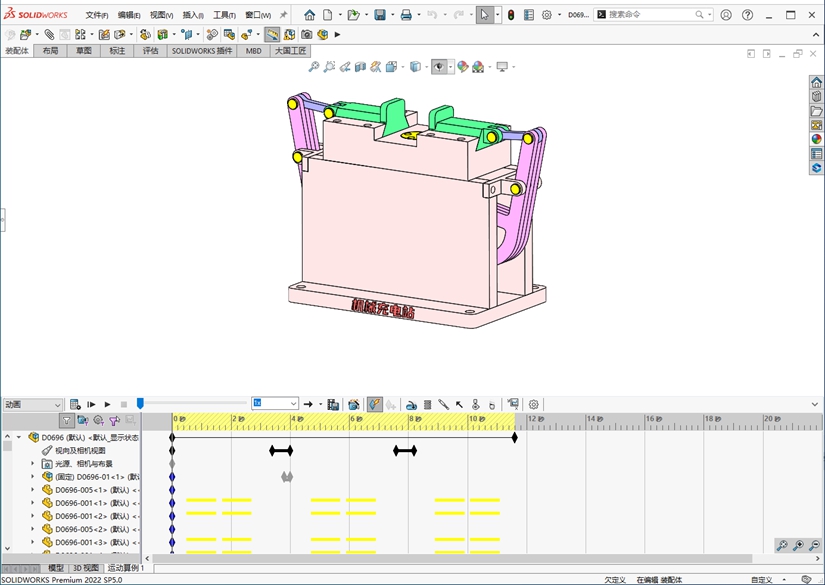Screen dimensions: 825x585
Task: Expand the D0696-005<1> component node
Action: [x=32, y=490]
